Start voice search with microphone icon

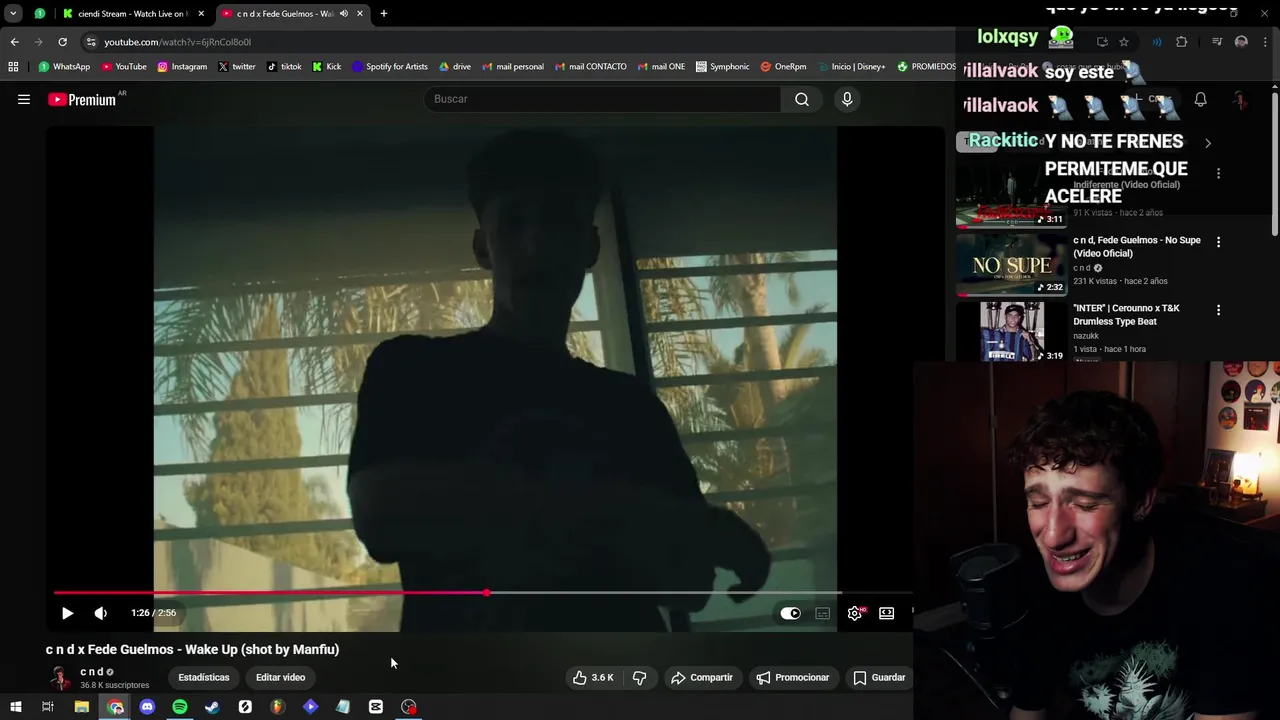coord(847,99)
